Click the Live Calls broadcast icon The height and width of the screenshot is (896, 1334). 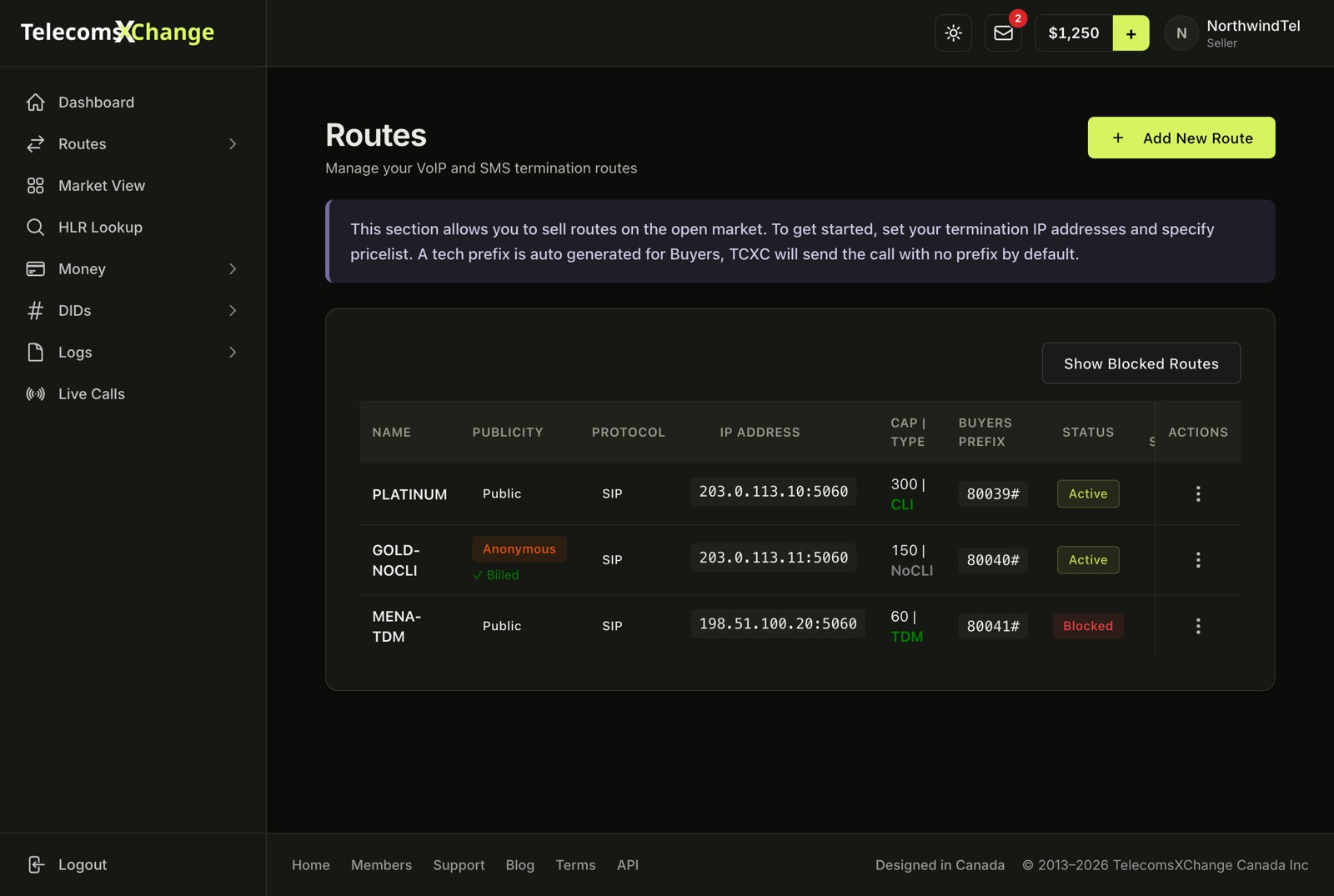click(x=35, y=393)
